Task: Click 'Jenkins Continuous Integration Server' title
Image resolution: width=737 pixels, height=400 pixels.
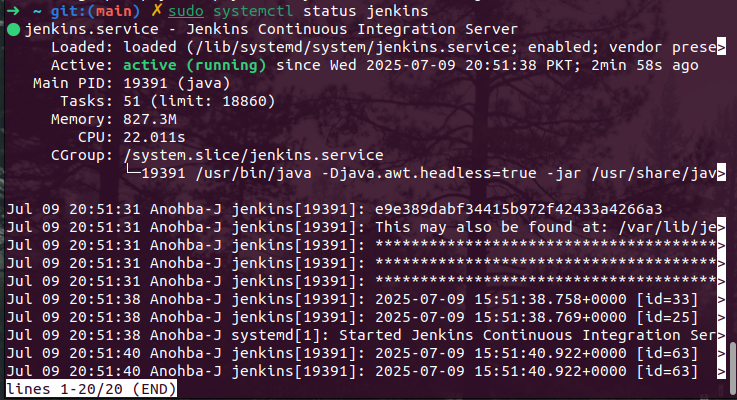Action: tap(352, 29)
